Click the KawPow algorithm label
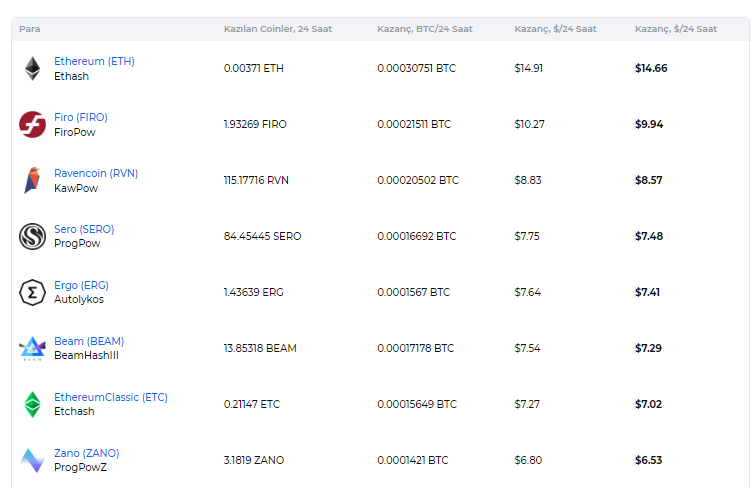Screen dimensions: 755x488 [76, 188]
